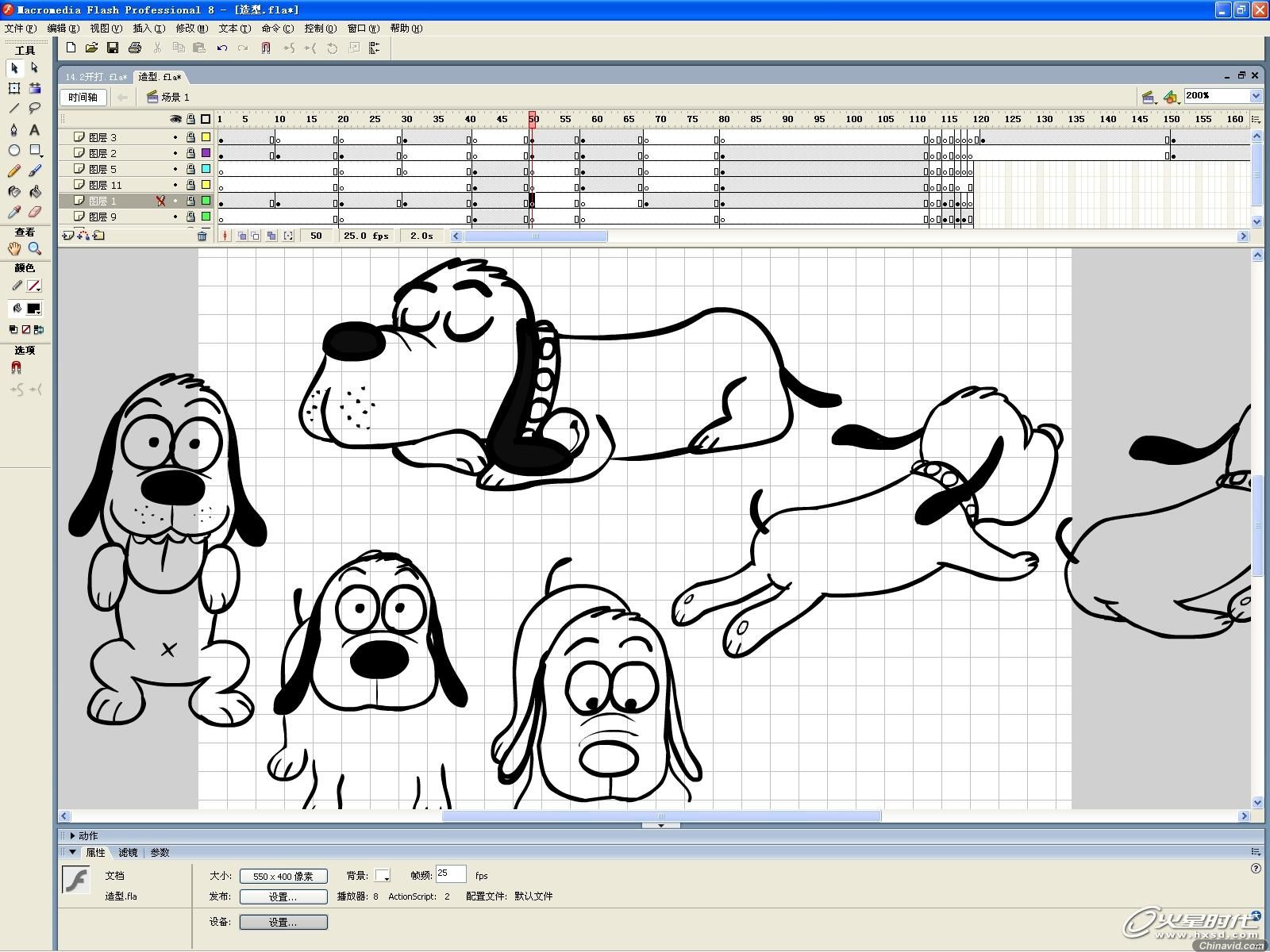Open the Edit Symbols dropdown
The height and width of the screenshot is (952, 1270).
point(1172,97)
